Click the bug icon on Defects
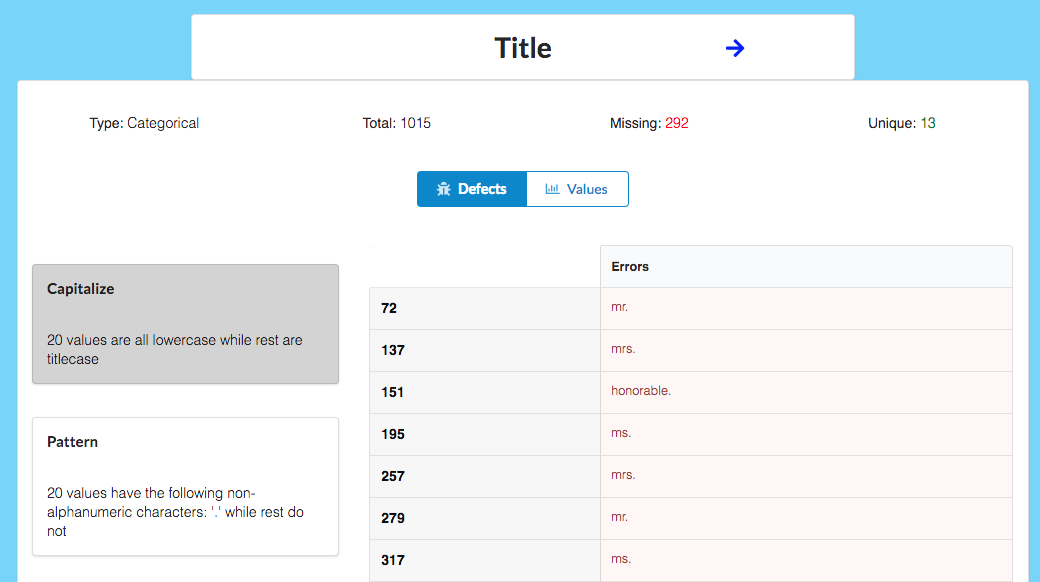The height and width of the screenshot is (582, 1040). pyautogui.click(x=443, y=189)
